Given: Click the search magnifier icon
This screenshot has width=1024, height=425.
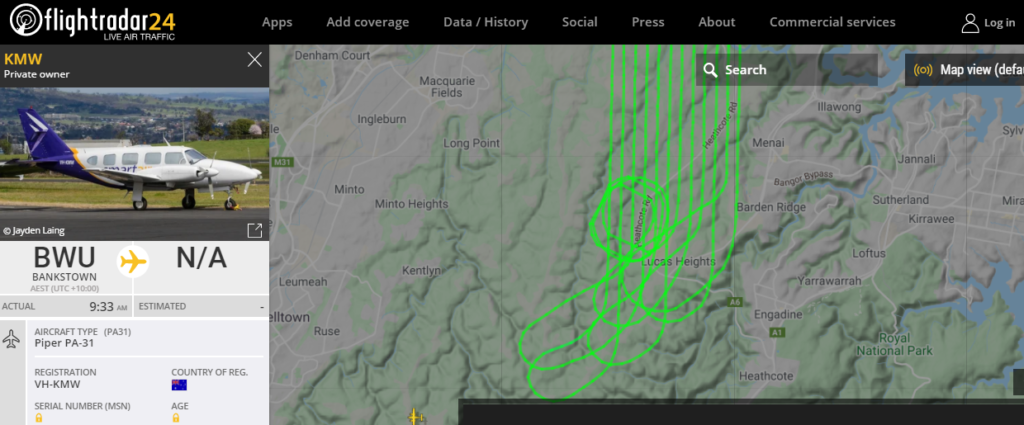Looking at the screenshot, I should [x=711, y=70].
